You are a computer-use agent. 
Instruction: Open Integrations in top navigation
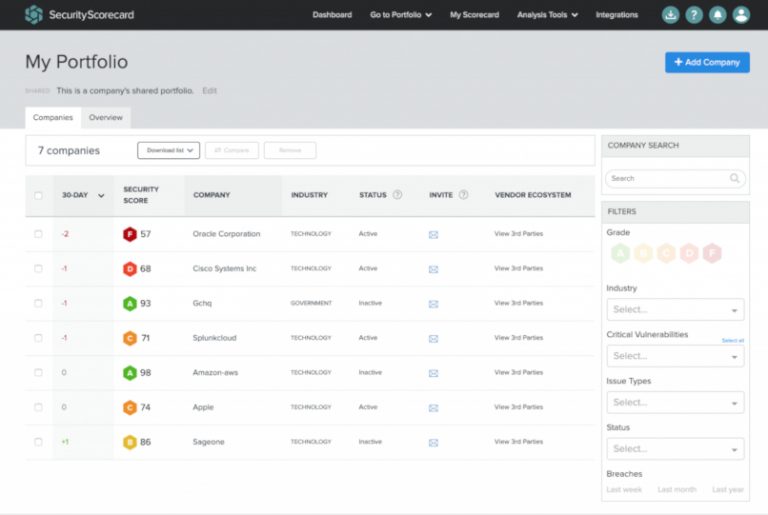point(617,15)
